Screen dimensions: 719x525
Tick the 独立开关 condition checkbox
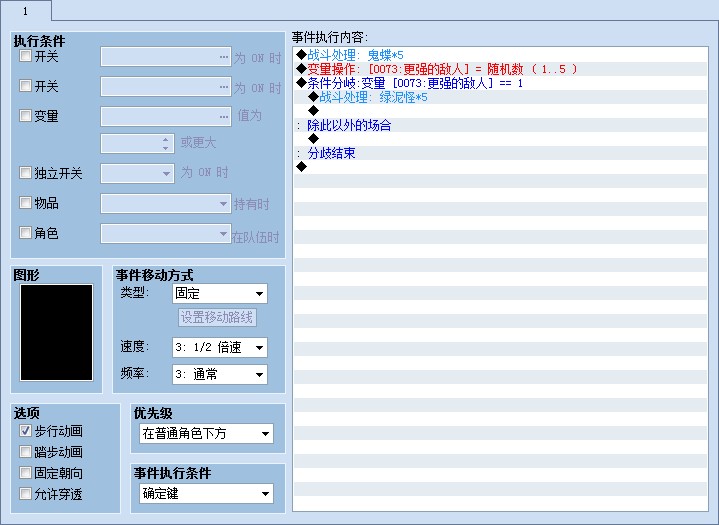(x=25, y=173)
